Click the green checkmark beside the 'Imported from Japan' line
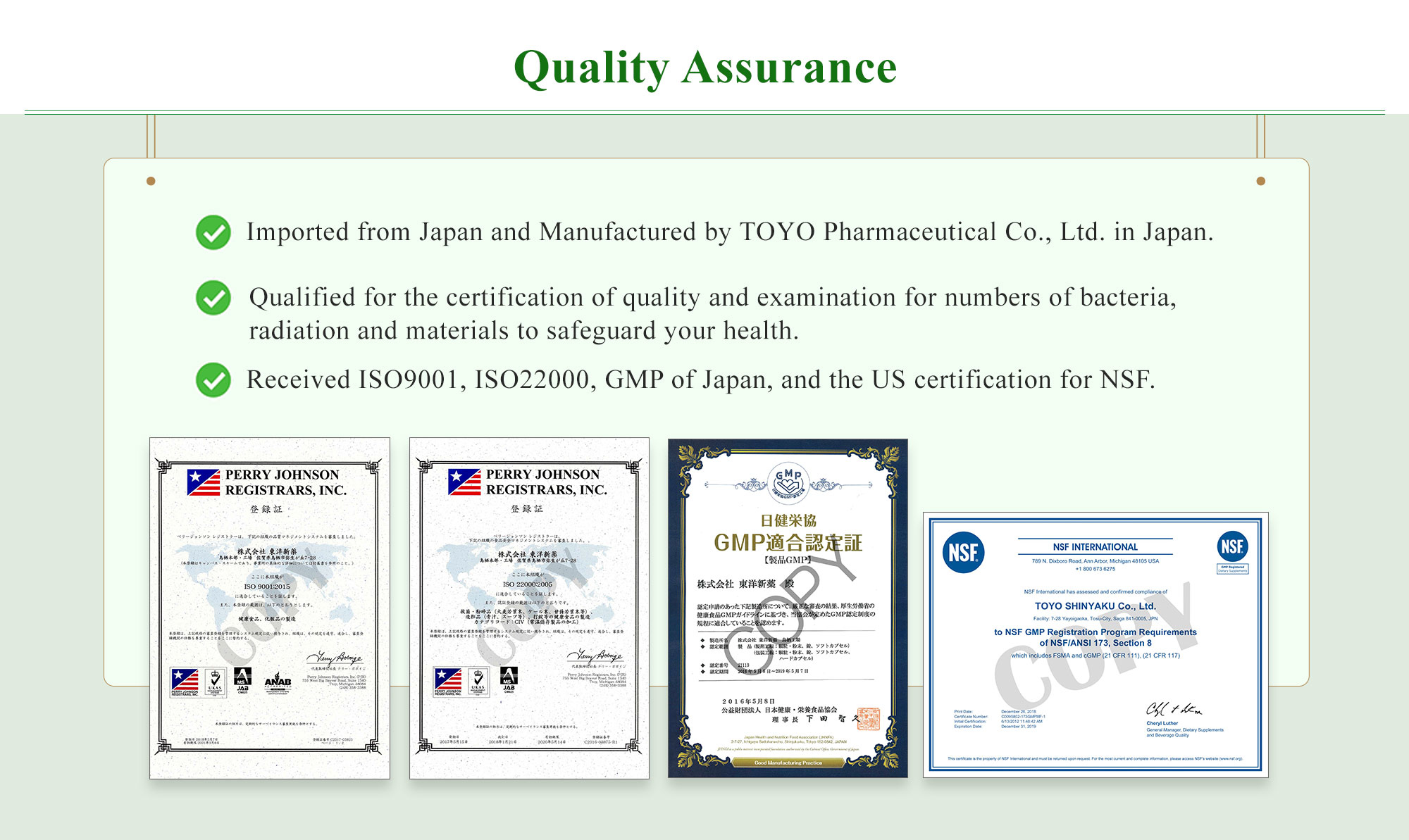This screenshot has height=840, width=1409. pyautogui.click(x=213, y=232)
